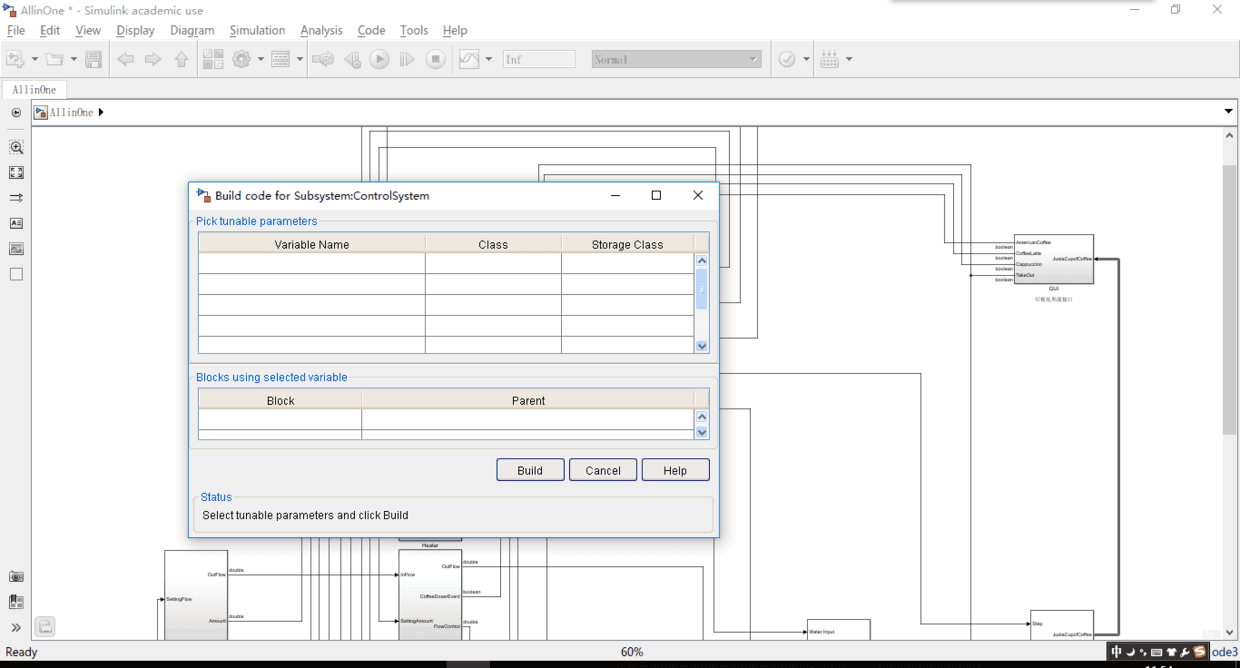Expand the dropdown next to the gear icon
The height and width of the screenshot is (668, 1240).
[260, 60]
